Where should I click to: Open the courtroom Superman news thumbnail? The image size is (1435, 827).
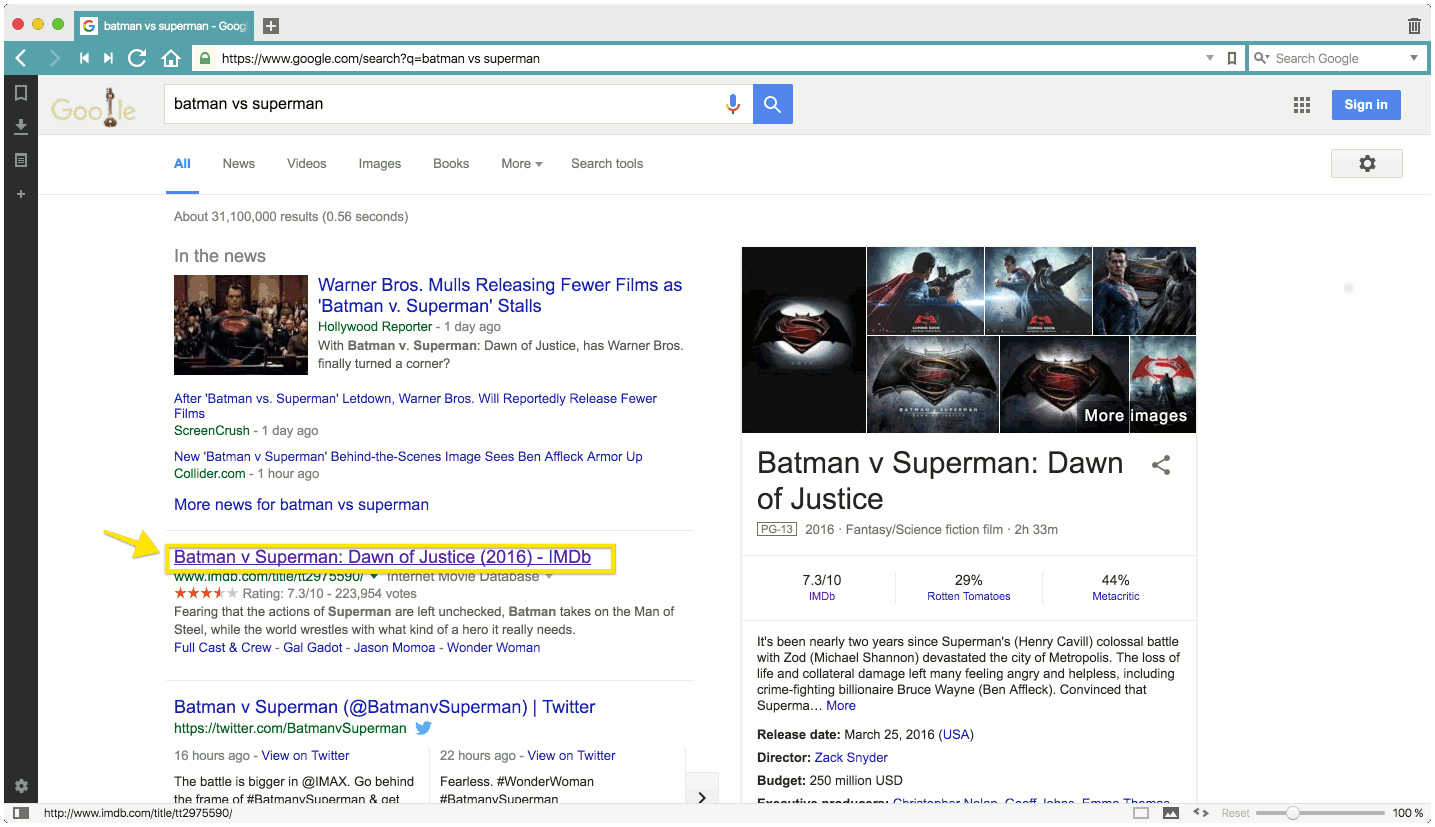241,325
